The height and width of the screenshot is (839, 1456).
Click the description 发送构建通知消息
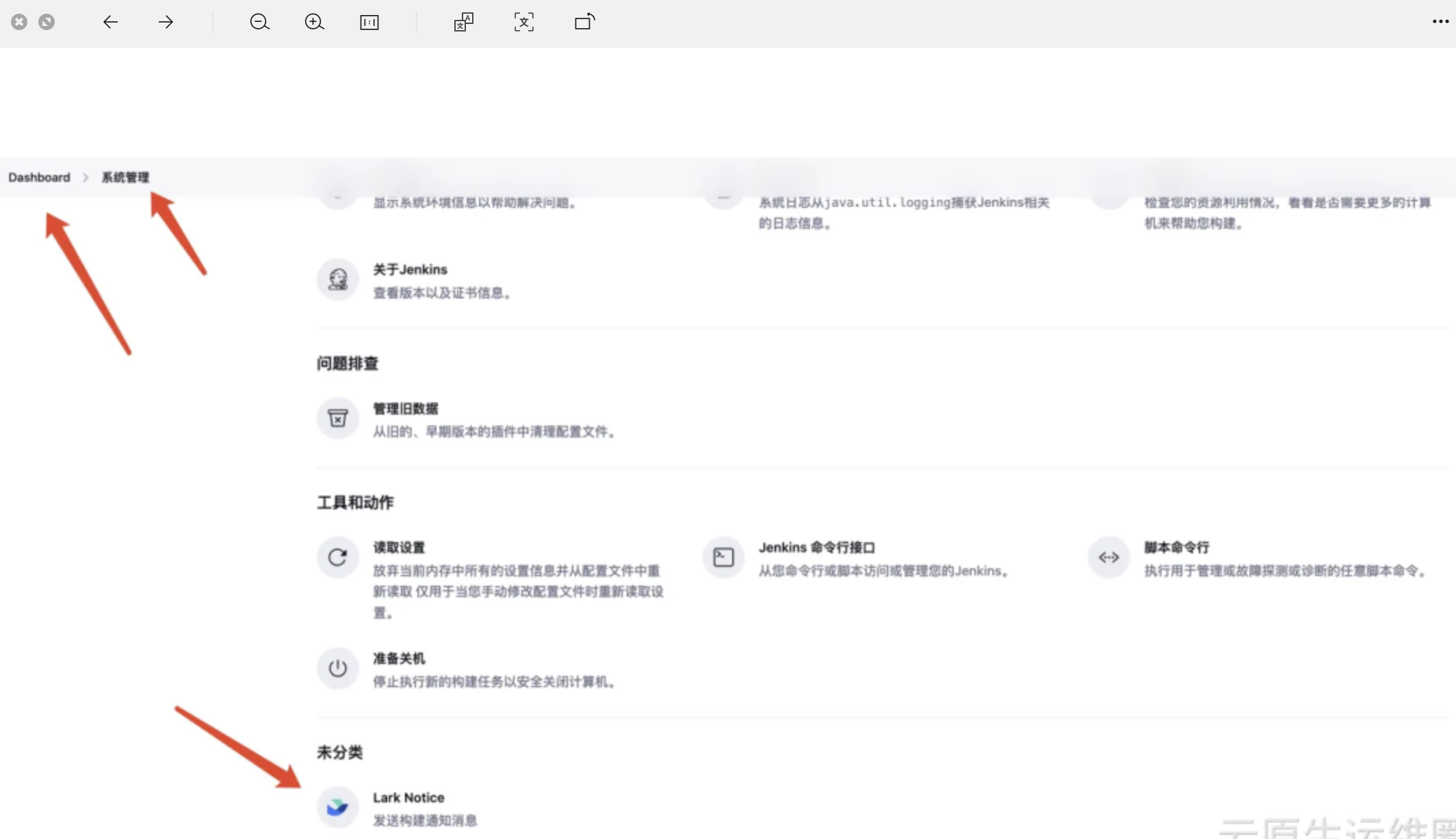(425, 821)
